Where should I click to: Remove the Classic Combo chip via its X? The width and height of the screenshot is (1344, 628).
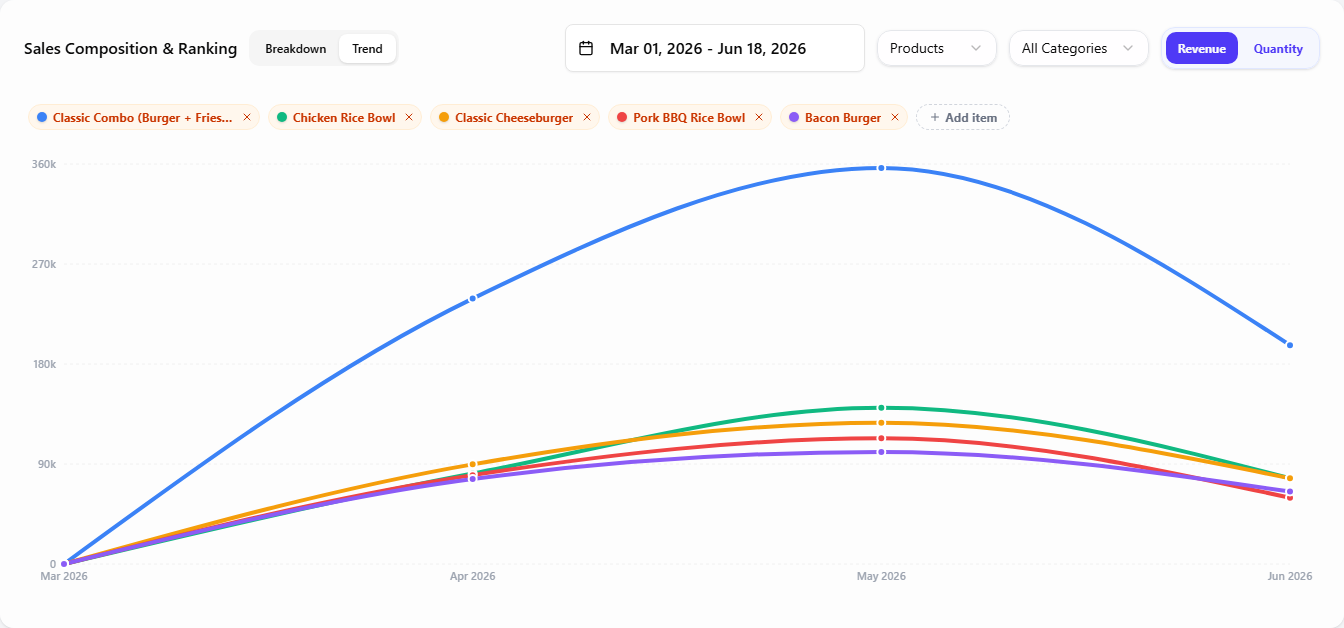(247, 117)
